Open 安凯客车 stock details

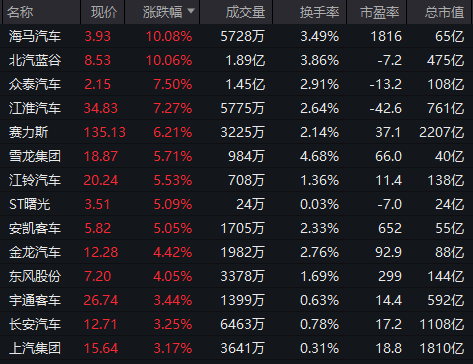35,228
